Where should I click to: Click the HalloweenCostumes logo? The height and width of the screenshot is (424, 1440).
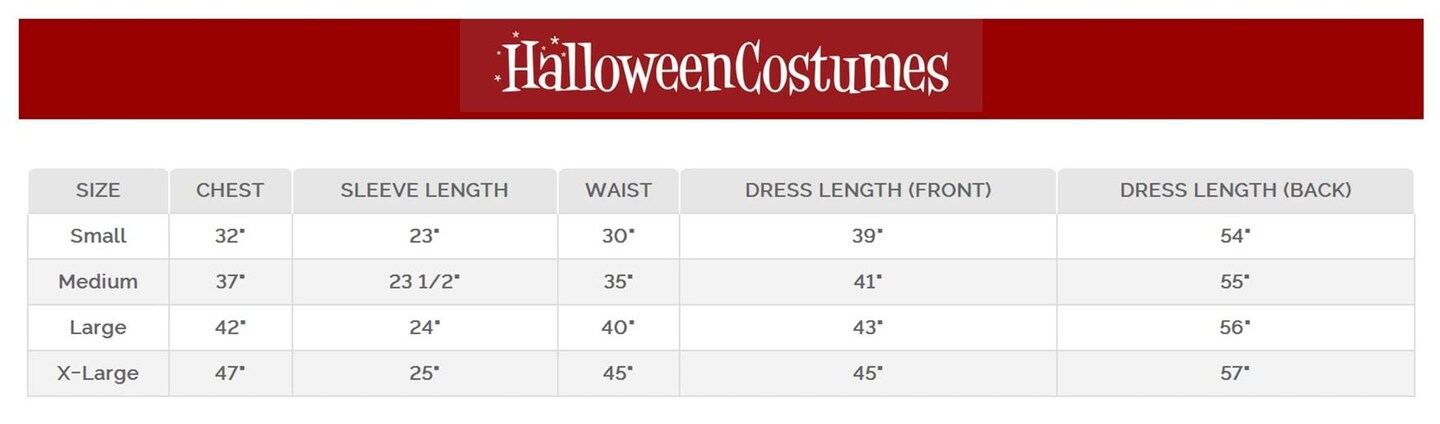tap(721, 68)
